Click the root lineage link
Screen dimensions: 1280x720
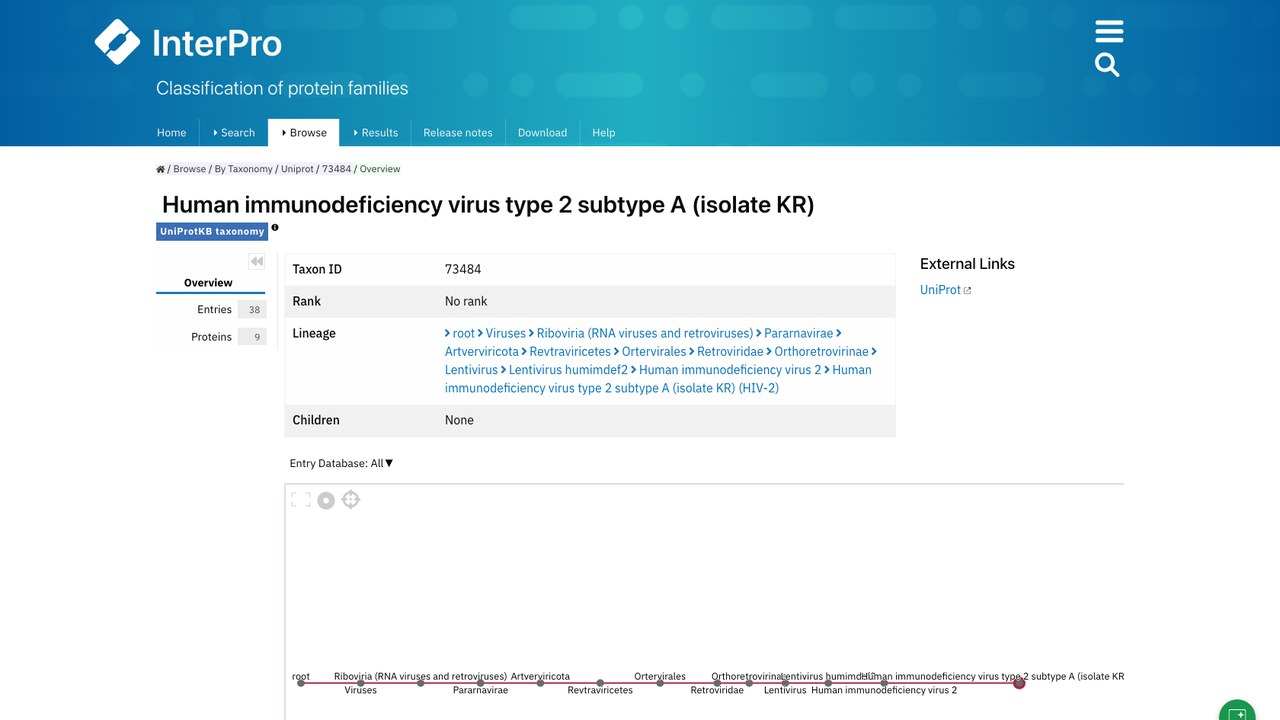(463, 333)
